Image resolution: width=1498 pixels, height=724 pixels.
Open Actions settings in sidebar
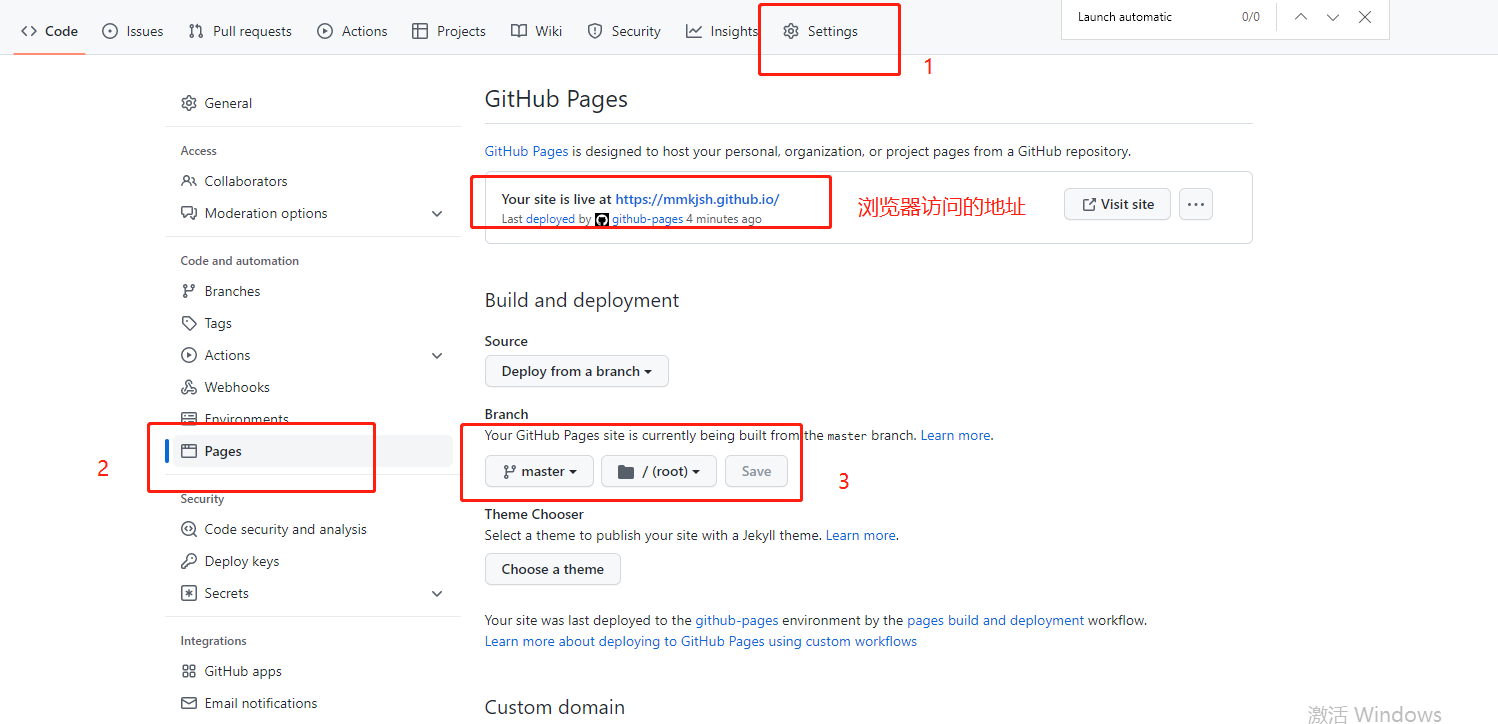pos(313,355)
